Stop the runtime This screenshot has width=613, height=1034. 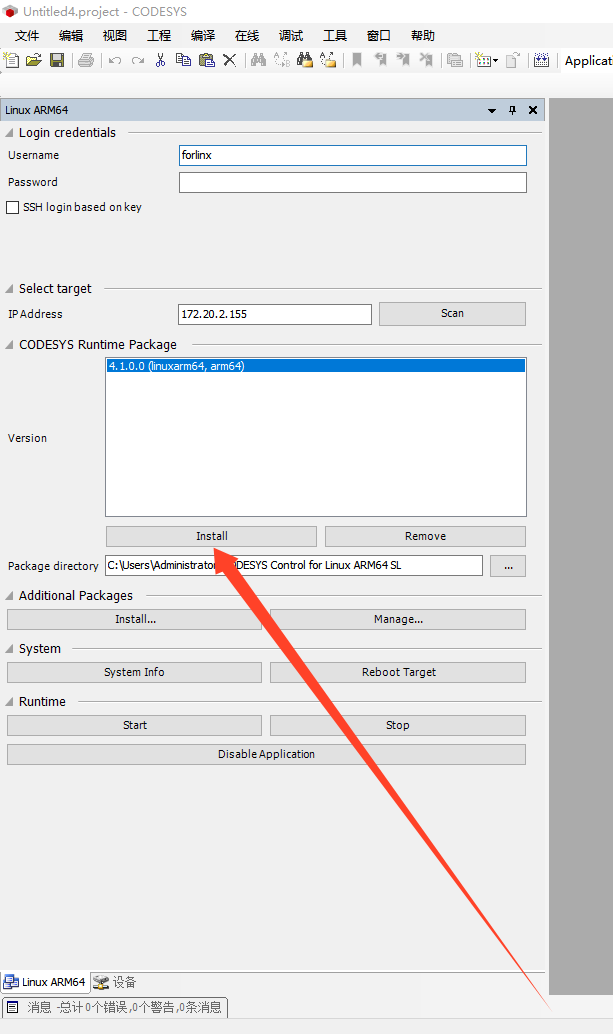pyautogui.click(x=398, y=725)
